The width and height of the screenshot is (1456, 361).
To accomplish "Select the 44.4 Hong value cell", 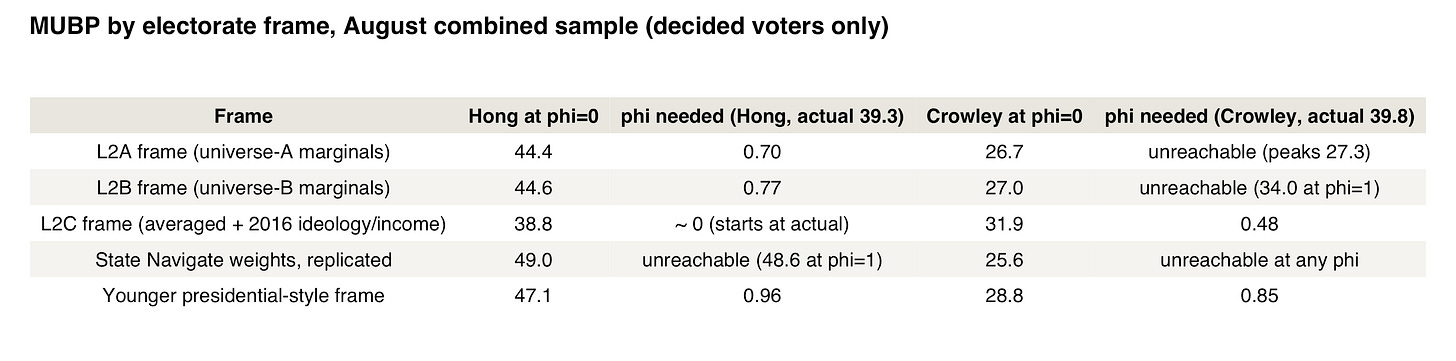I will click(534, 152).
